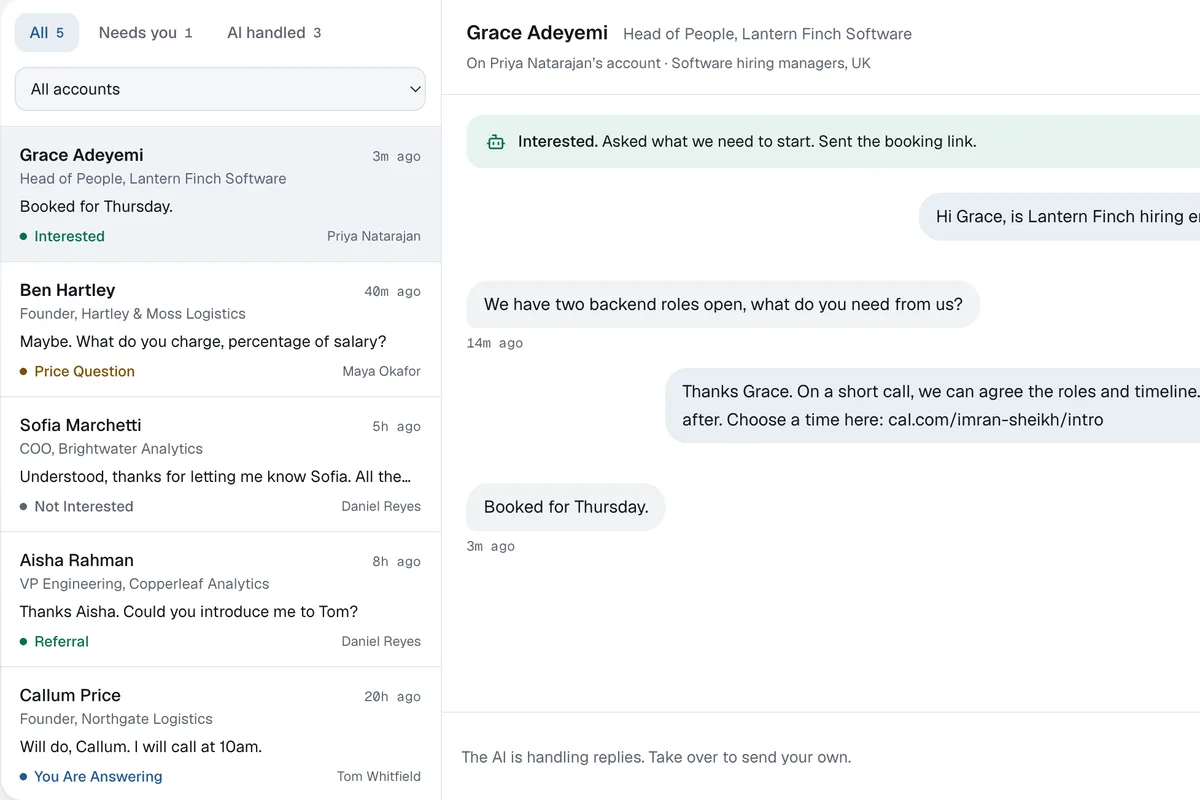Click the Interested summary banner
Screen dimensions: 1200x800
(833, 142)
